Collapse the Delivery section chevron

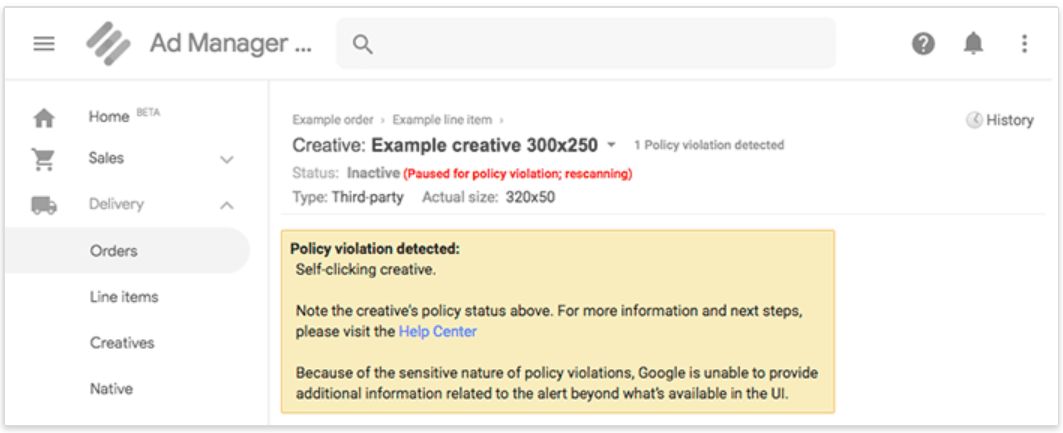click(227, 206)
